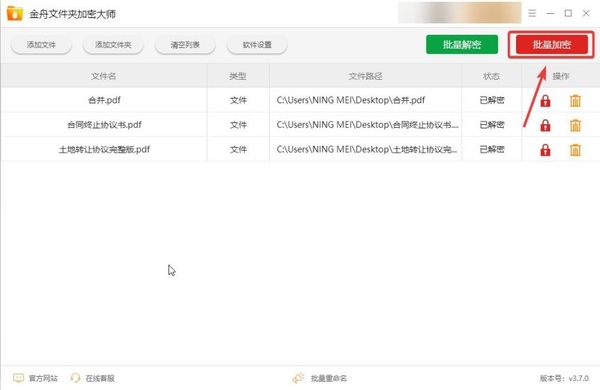Click 添加文件夹 button
Viewport: 600px width, 390px height.
113,45
